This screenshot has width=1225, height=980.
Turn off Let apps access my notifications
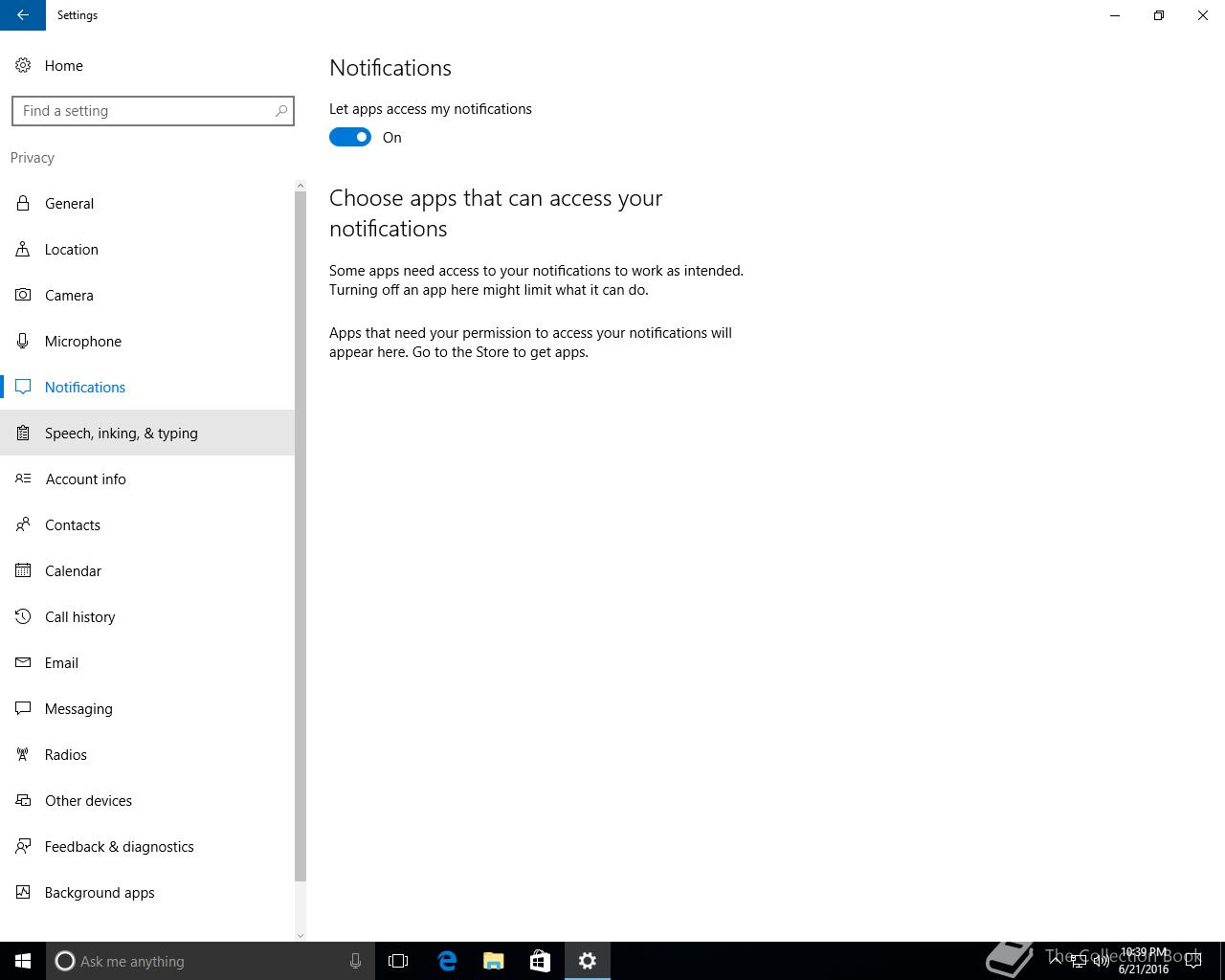[350, 137]
